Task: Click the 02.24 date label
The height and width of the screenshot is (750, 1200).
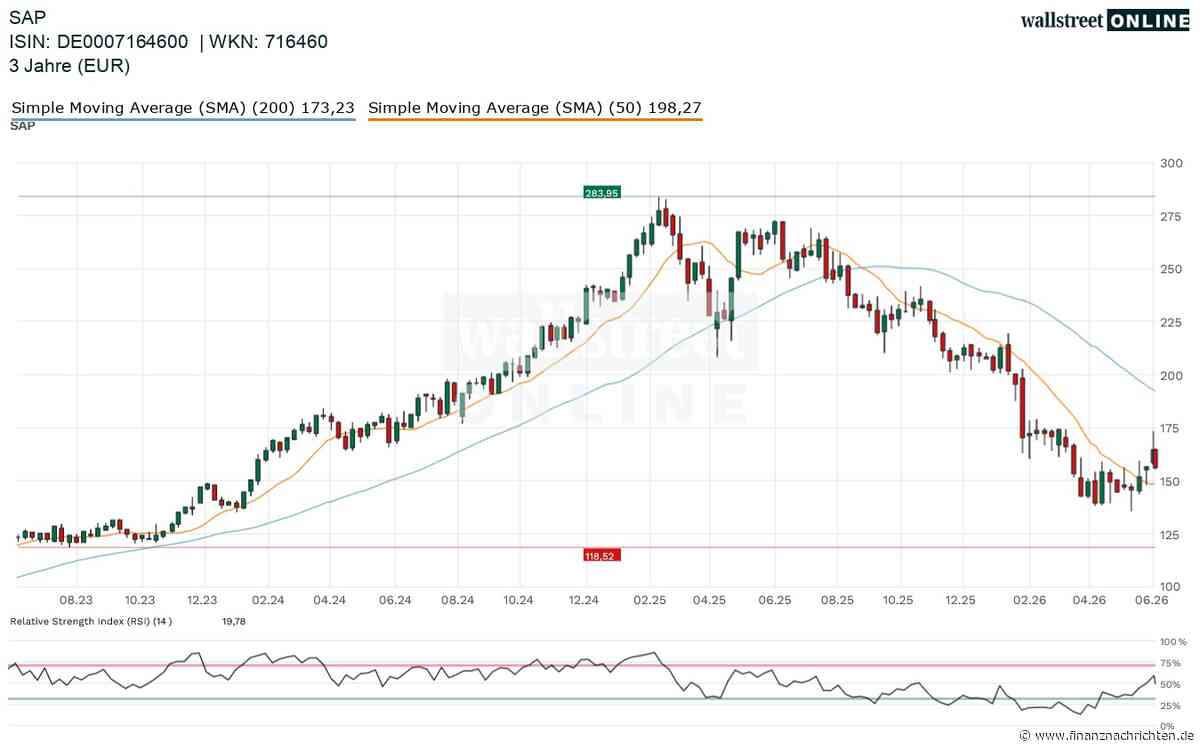Action: click(267, 600)
